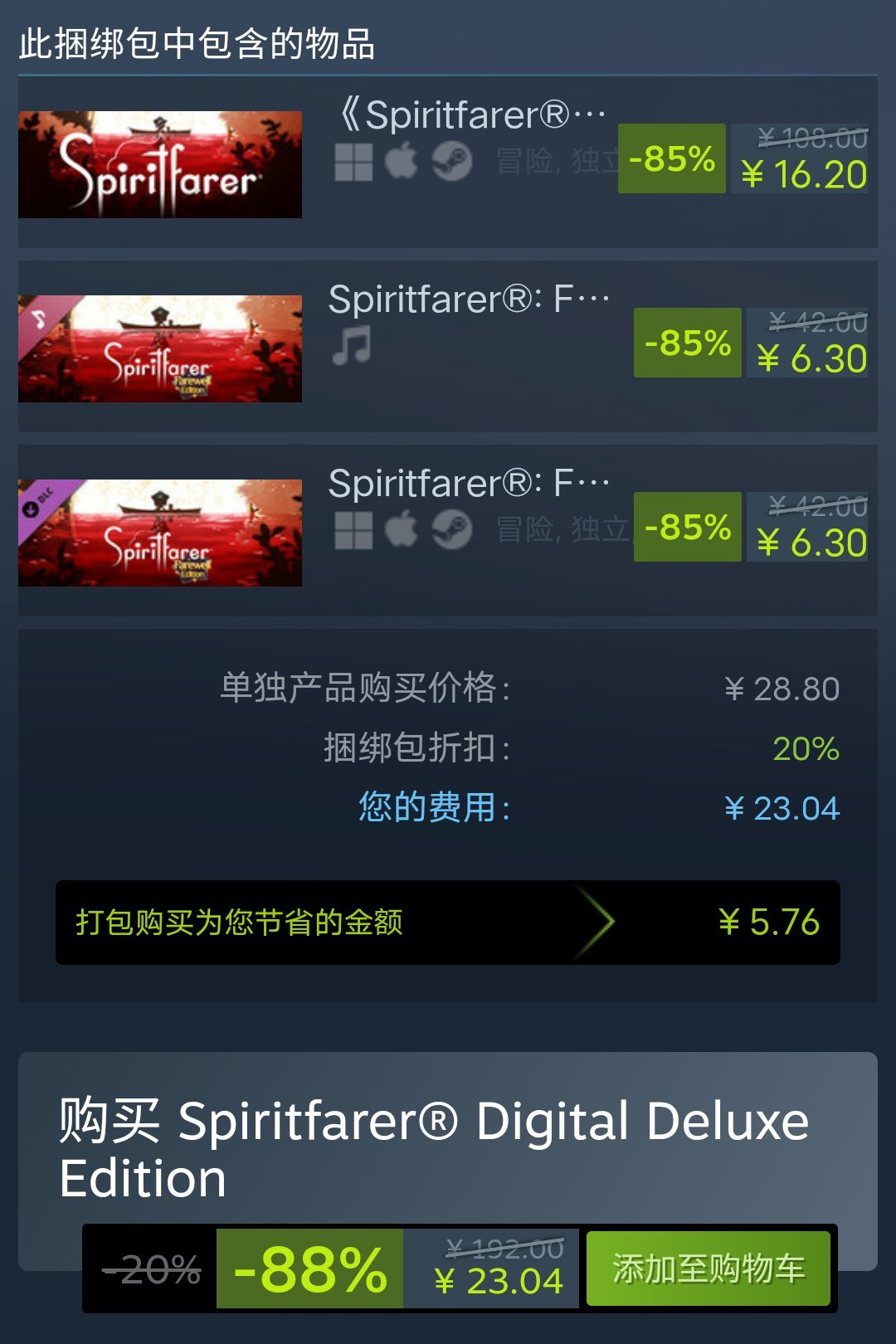Click Windows icon on first Spiritfarer item
The height and width of the screenshot is (1344, 896).
pos(353,162)
